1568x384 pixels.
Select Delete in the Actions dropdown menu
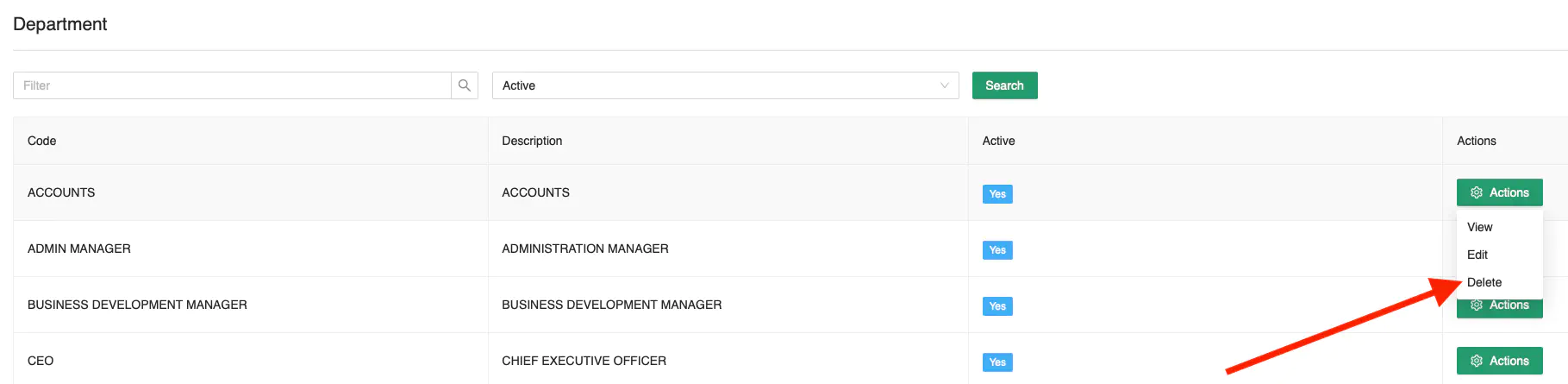tap(1484, 282)
